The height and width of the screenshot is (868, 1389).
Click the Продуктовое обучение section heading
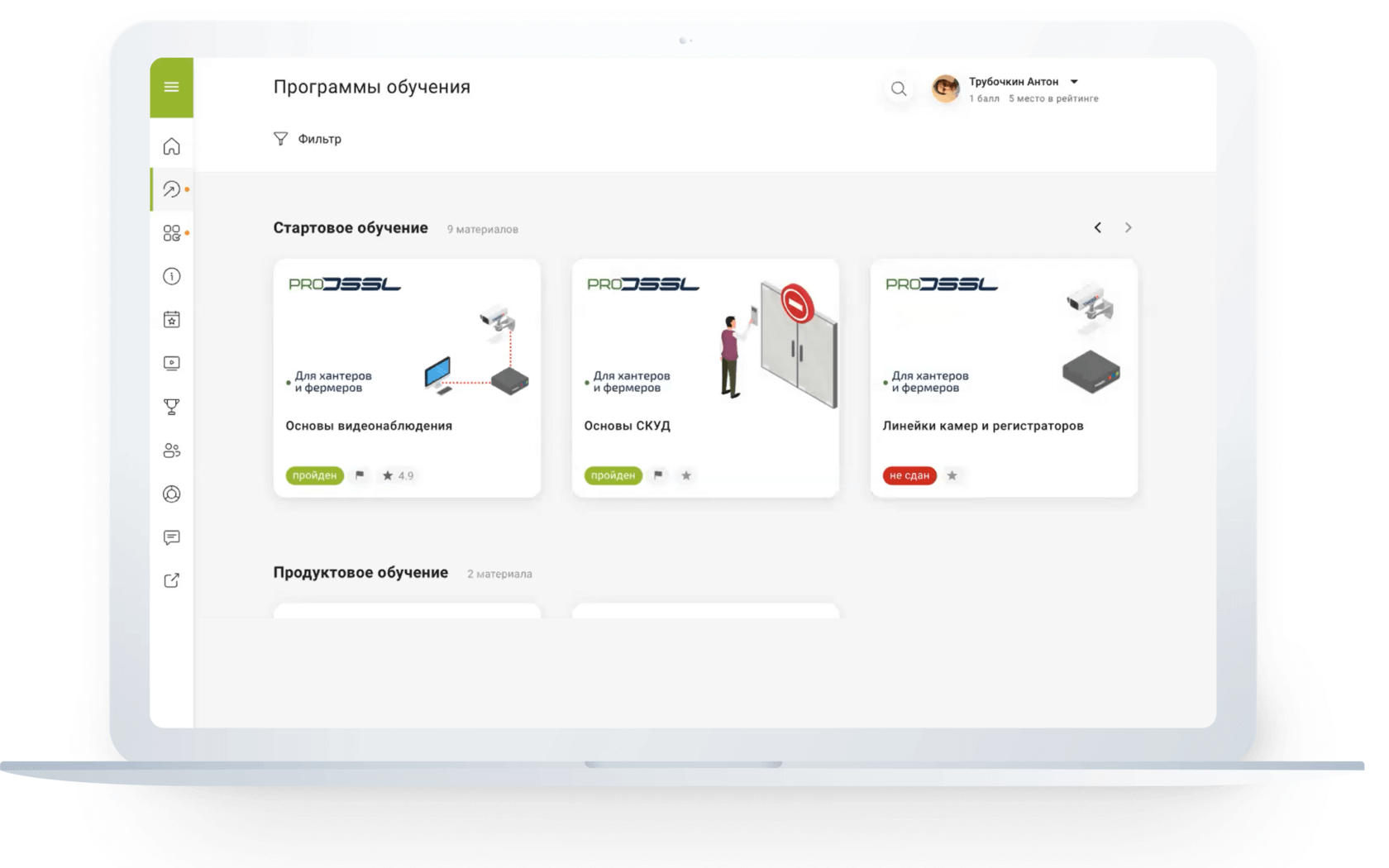click(x=360, y=573)
